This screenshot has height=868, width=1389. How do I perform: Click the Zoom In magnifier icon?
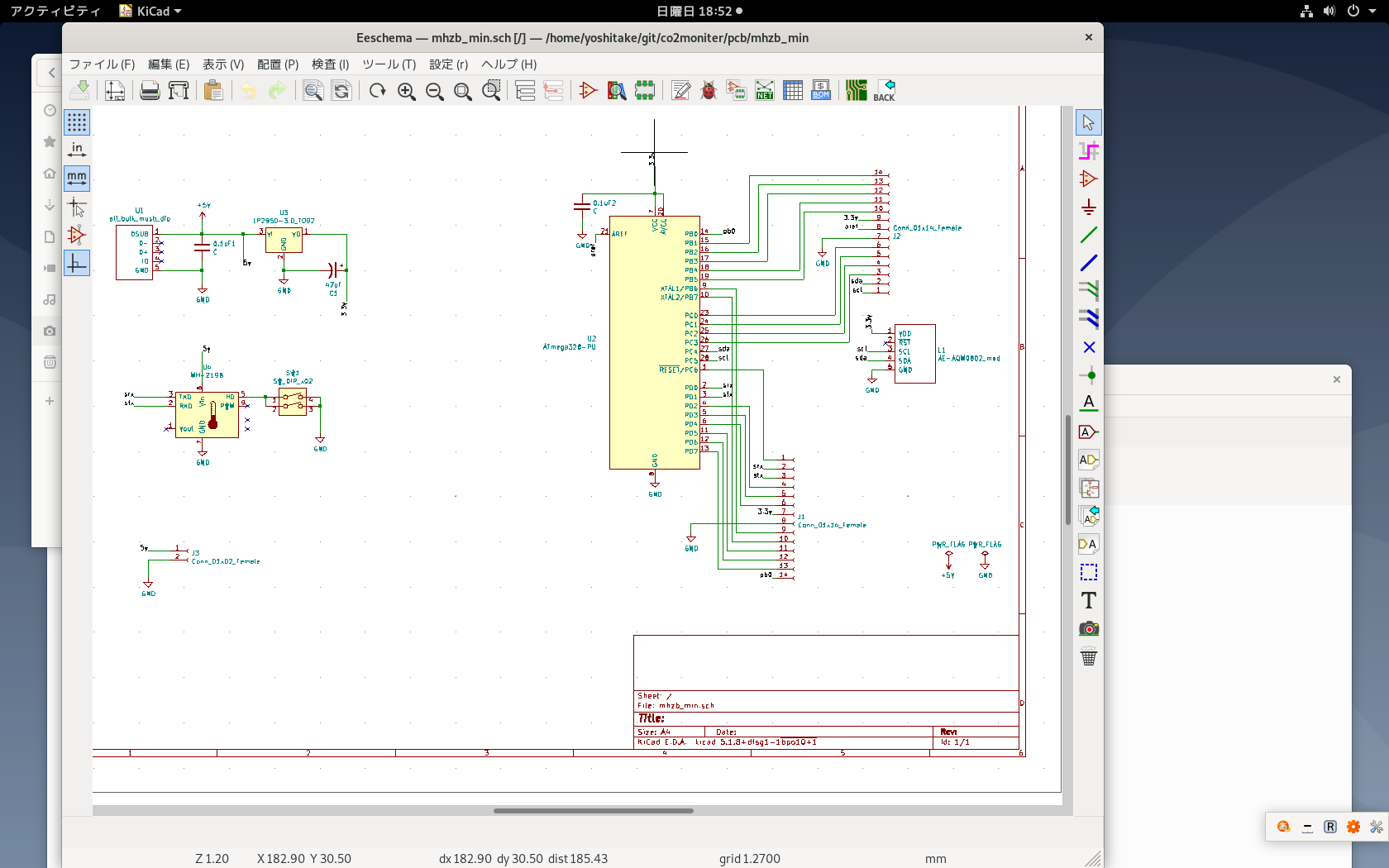406,91
